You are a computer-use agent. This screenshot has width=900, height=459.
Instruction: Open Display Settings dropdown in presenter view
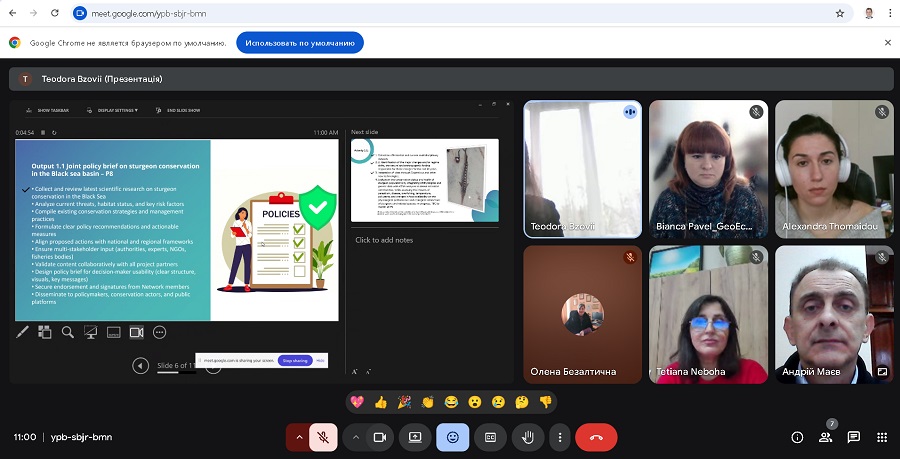(116, 110)
